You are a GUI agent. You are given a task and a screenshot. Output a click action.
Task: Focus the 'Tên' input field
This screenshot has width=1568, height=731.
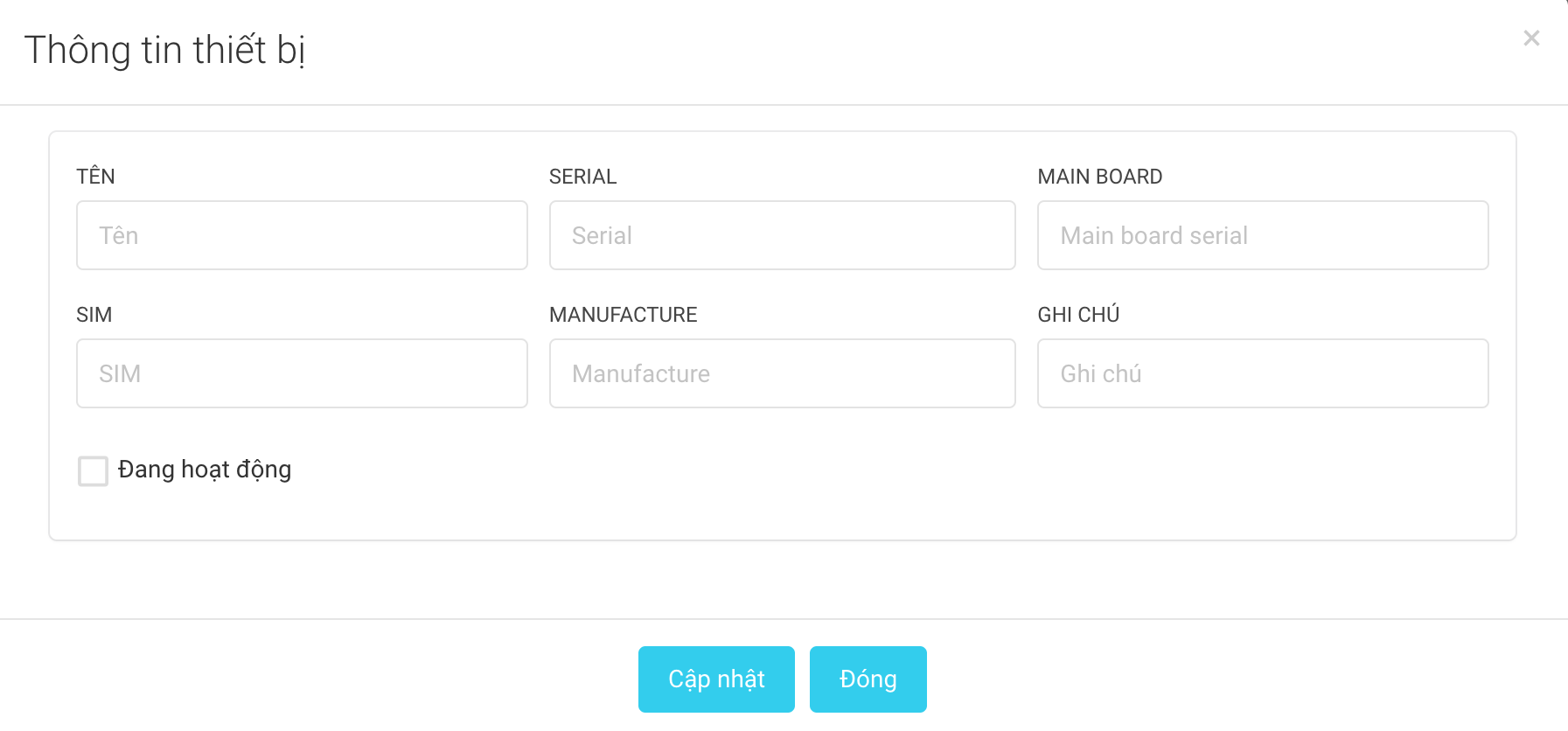(302, 235)
